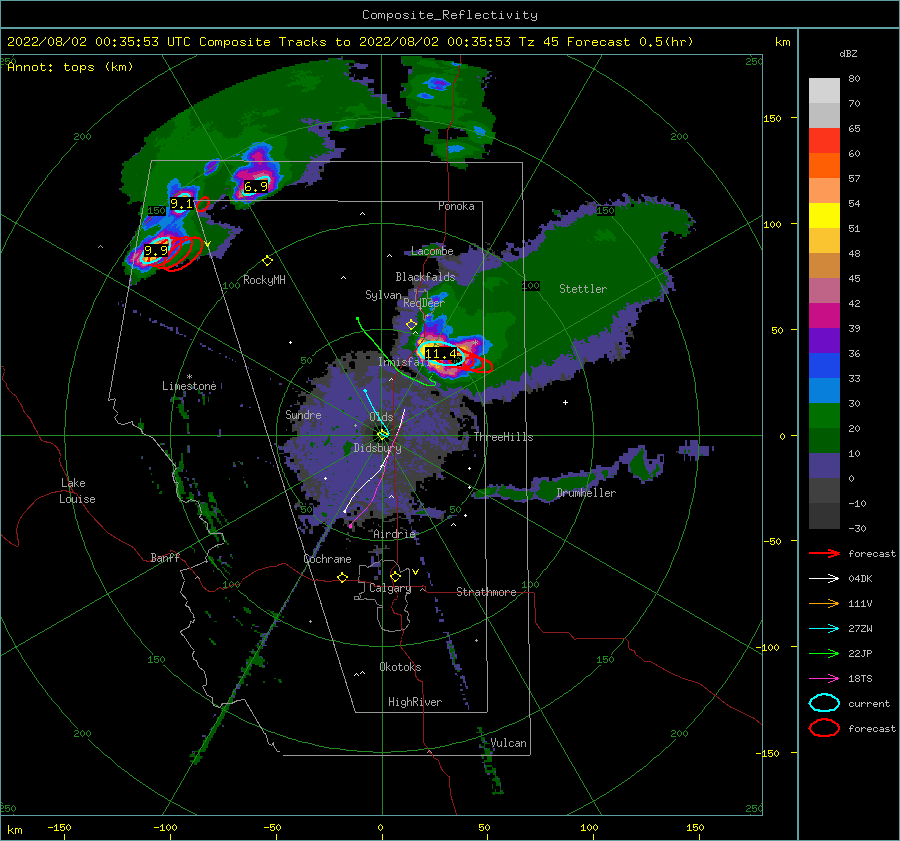The height and width of the screenshot is (841, 900).
Task: Click the Calgary city label
Action: (x=390, y=588)
